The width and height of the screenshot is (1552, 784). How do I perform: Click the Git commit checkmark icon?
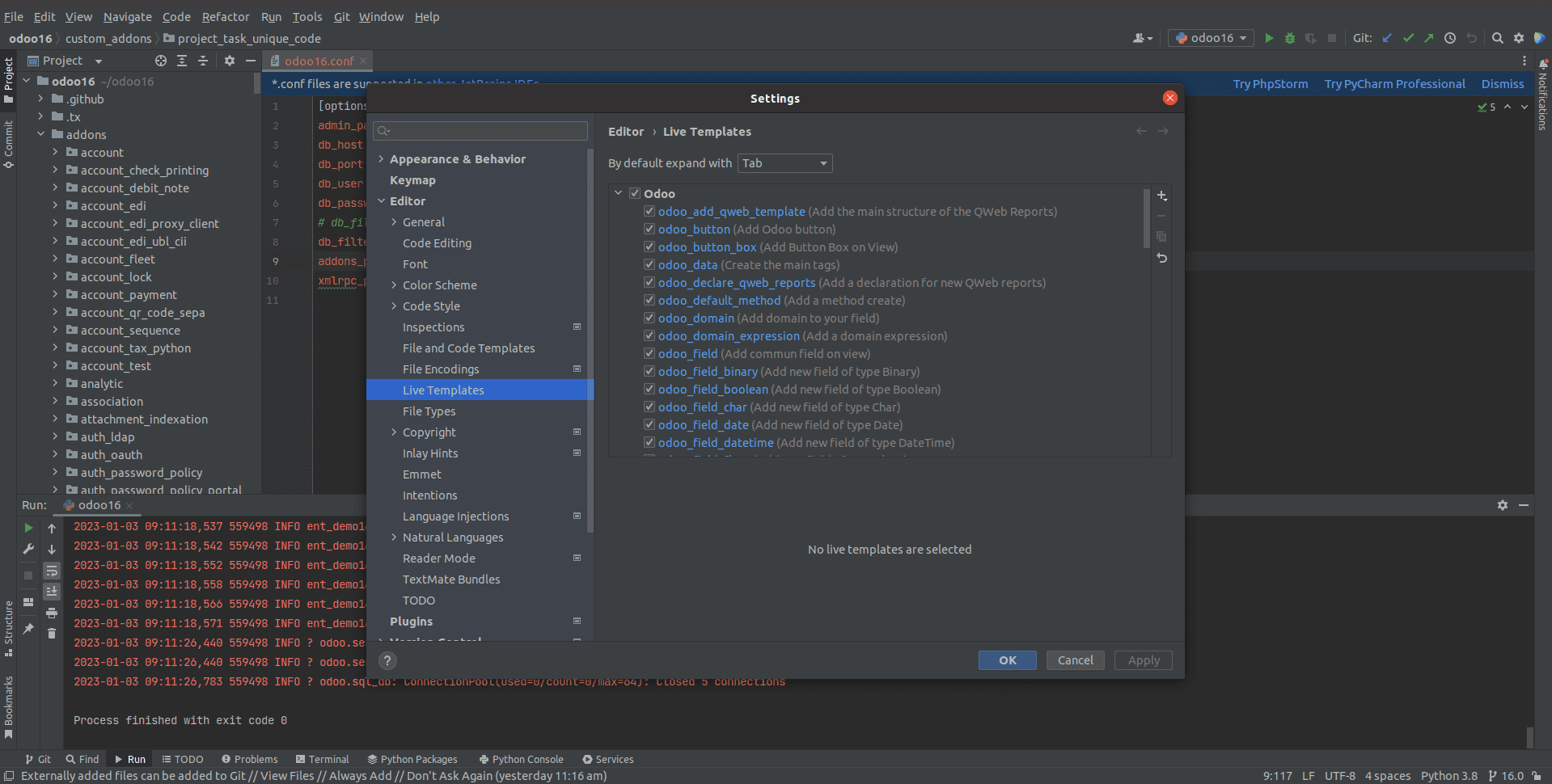1408,38
